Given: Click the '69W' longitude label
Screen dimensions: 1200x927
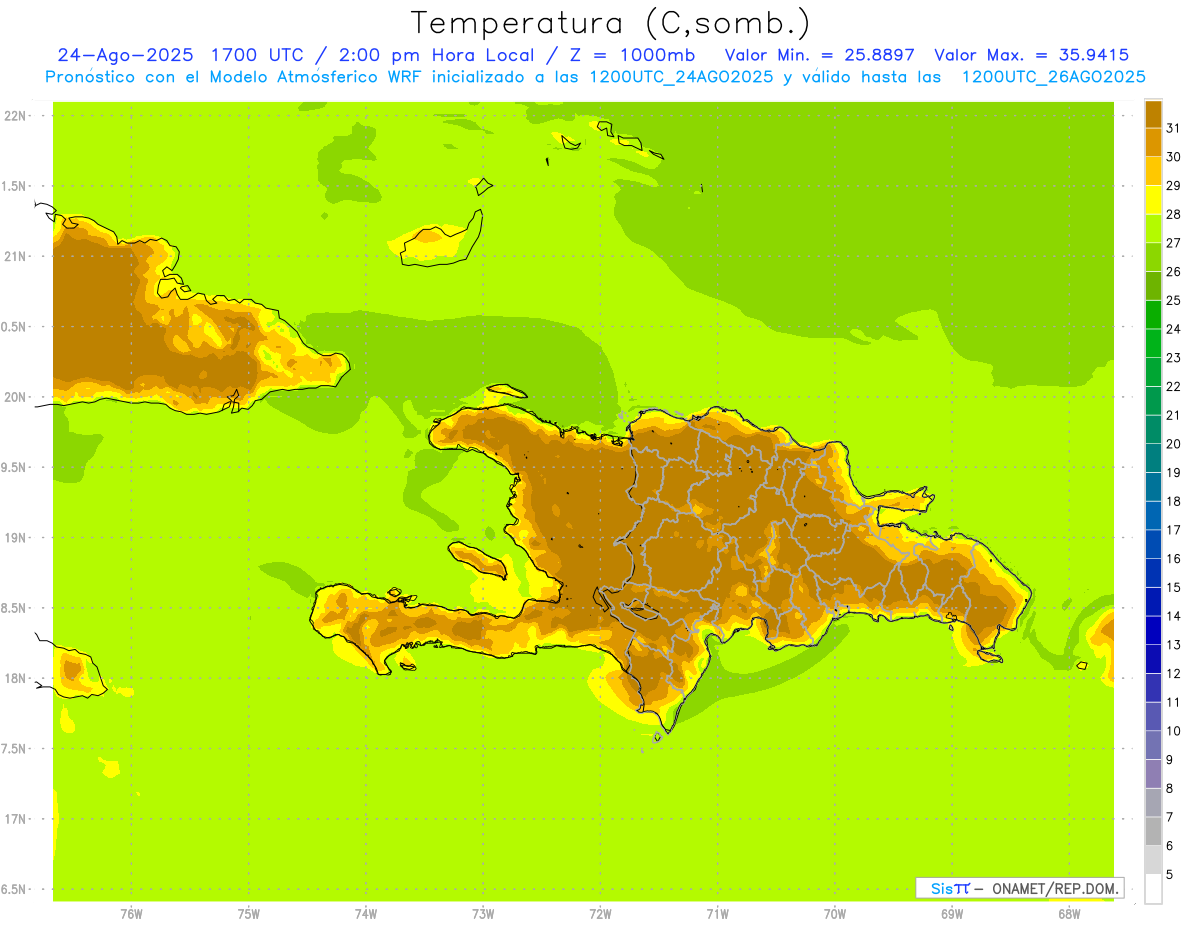Looking at the screenshot, I should [x=951, y=914].
